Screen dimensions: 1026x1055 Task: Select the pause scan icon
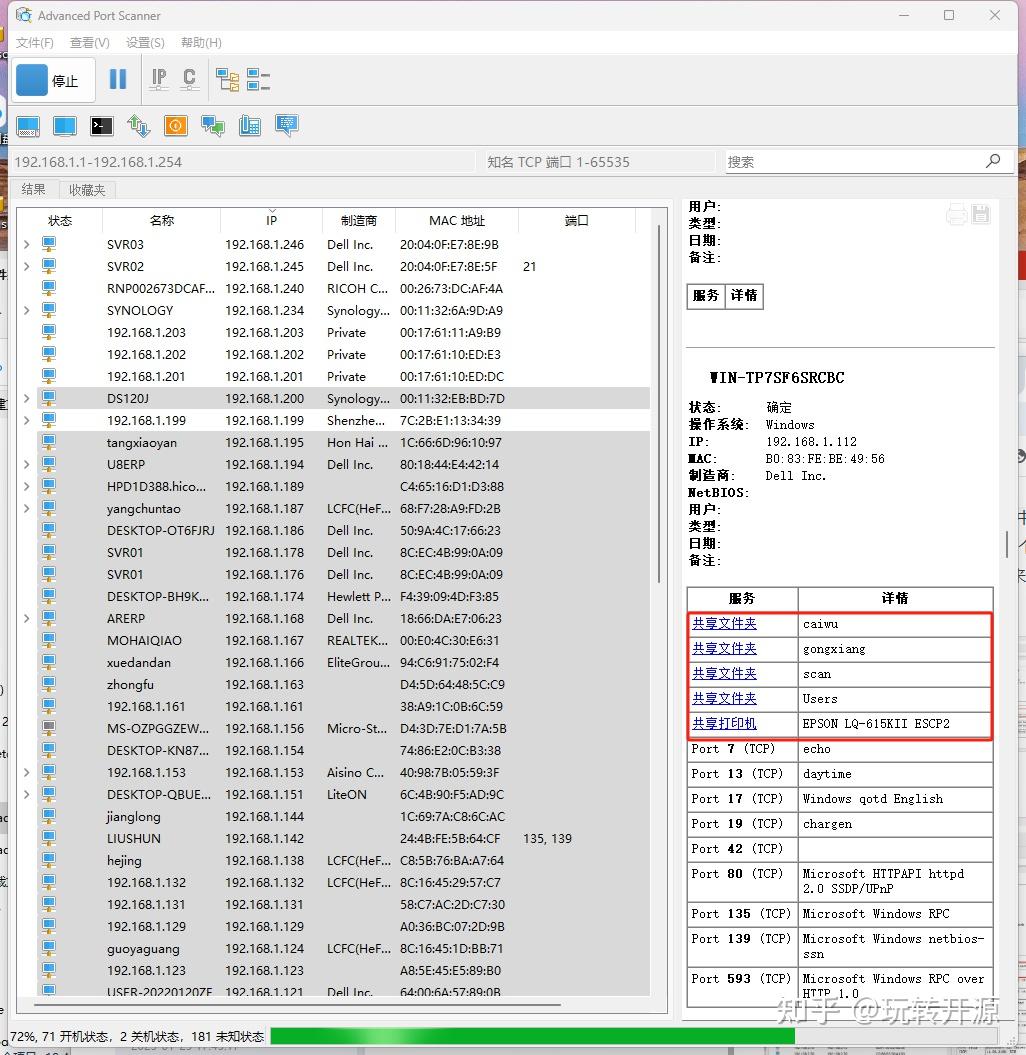117,78
